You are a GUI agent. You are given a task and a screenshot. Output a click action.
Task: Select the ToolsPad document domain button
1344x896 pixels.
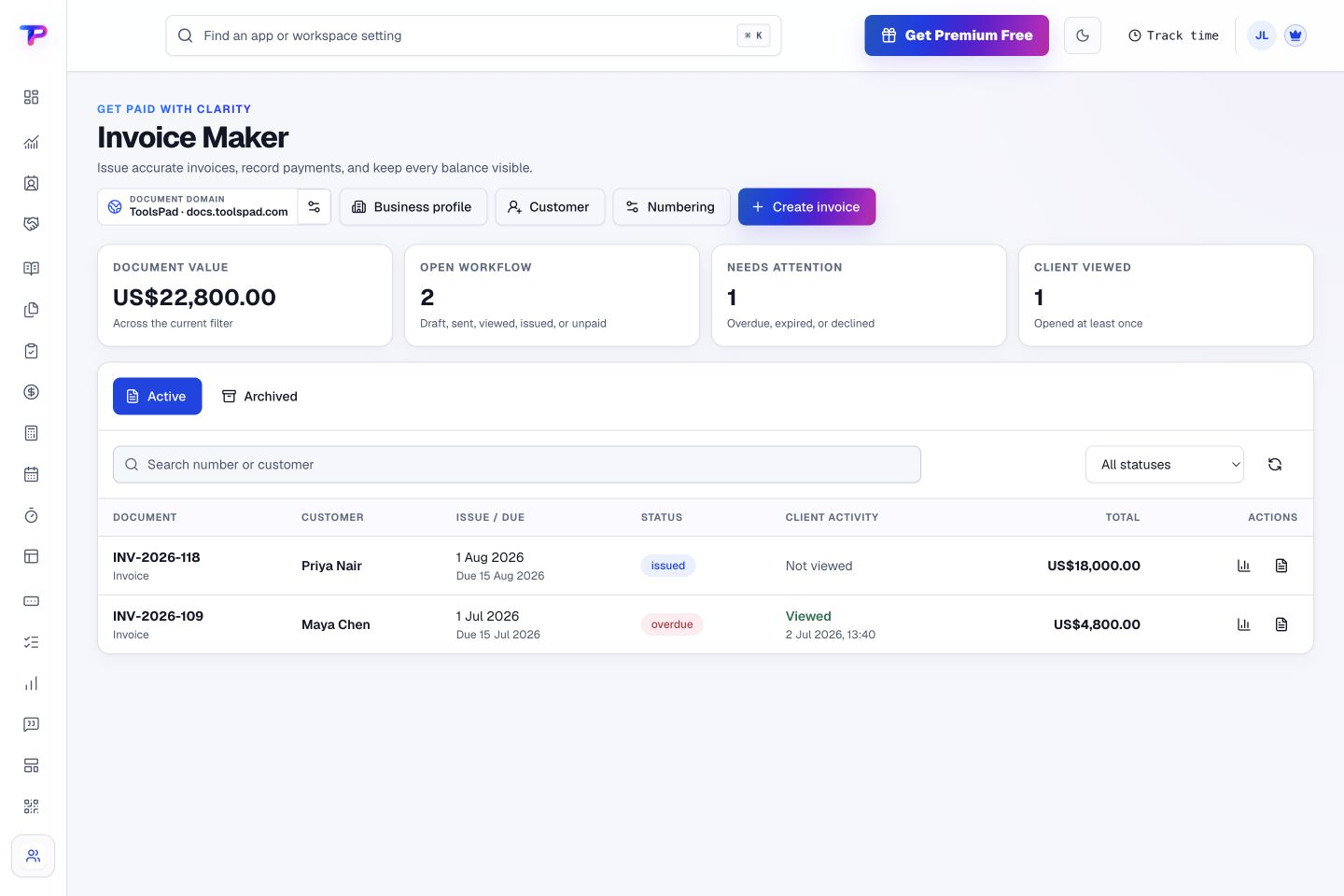[x=198, y=207]
